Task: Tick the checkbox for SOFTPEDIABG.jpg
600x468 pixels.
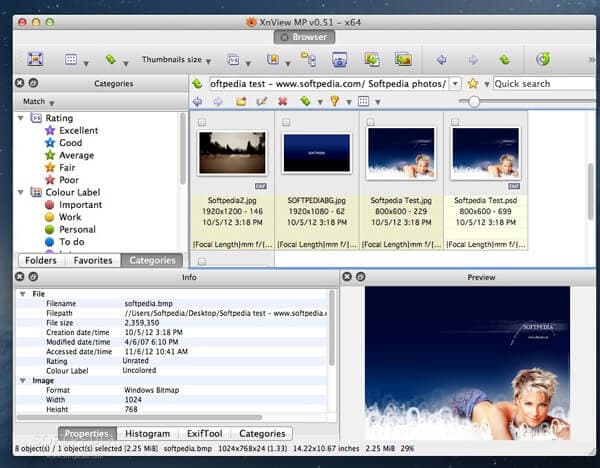Action: 286,122
